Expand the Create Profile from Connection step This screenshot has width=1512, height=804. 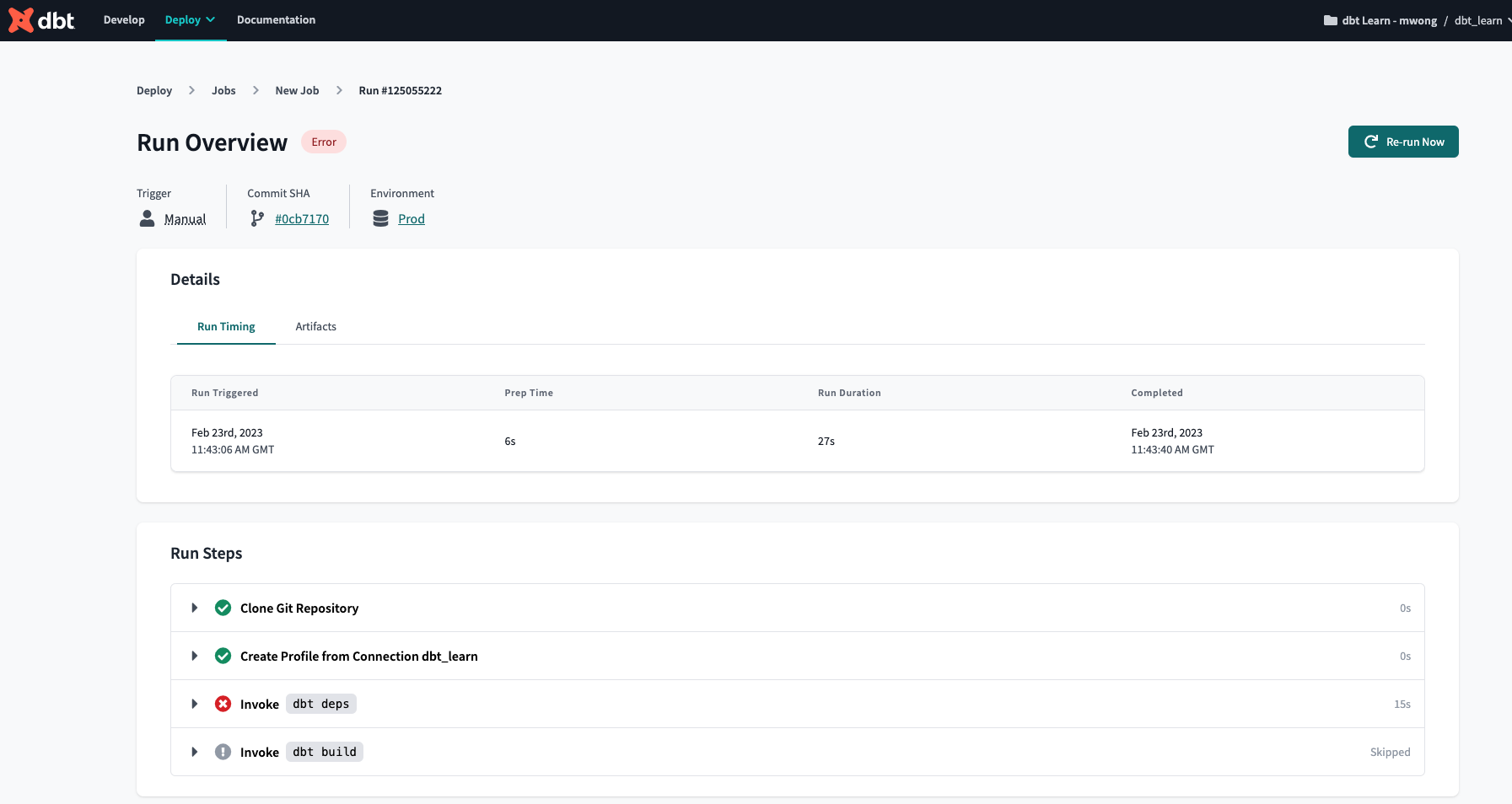coord(195,657)
